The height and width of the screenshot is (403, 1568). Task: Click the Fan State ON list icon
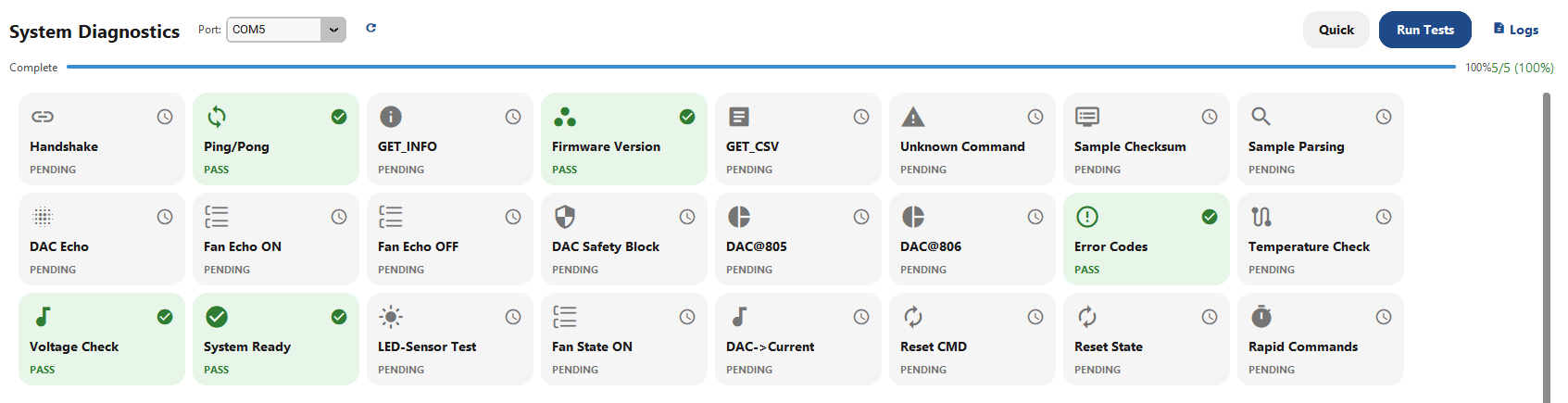(565, 317)
